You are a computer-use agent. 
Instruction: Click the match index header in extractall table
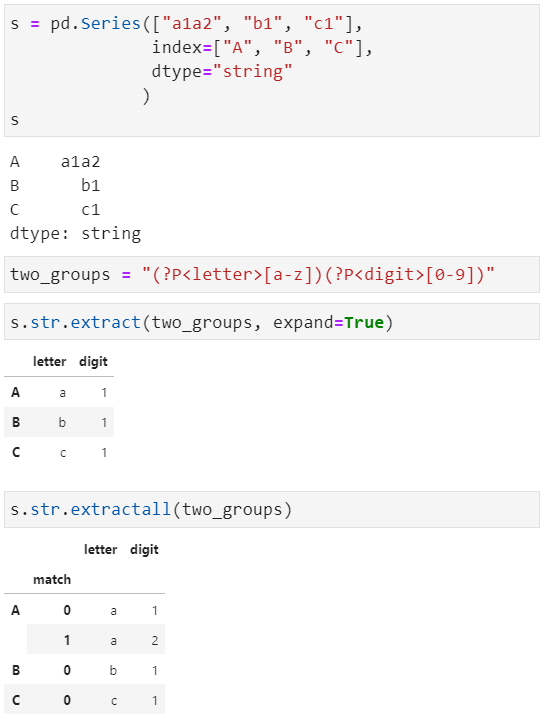click(52, 580)
